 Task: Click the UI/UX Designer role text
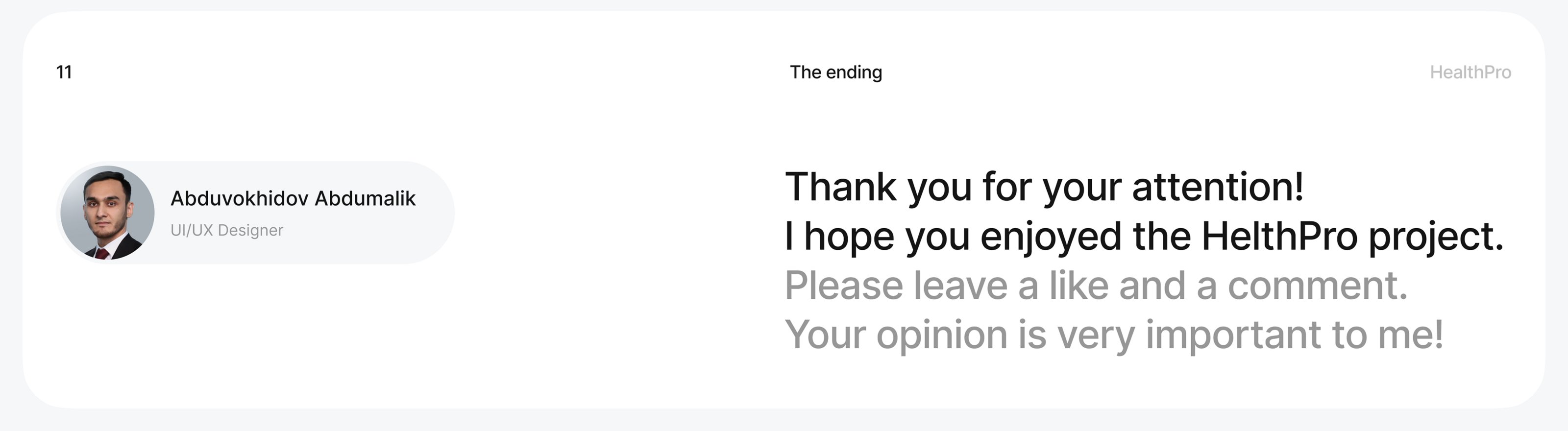(x=226, y=230)
